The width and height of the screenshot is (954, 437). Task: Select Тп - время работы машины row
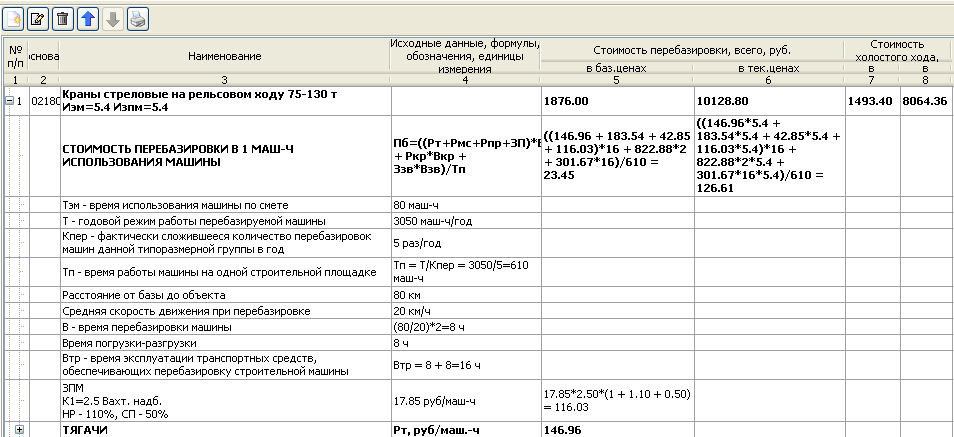pyautogui.click(x=225, y=272)
